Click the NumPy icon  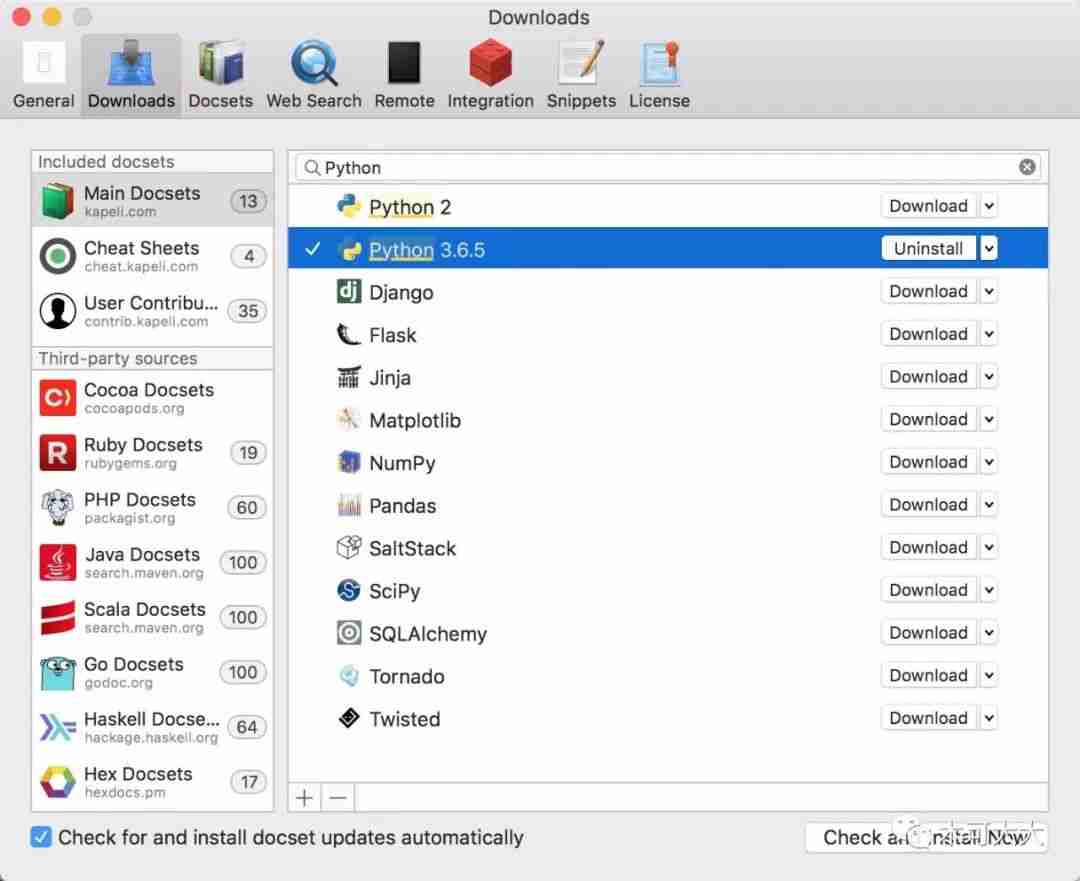coord(349,462)
